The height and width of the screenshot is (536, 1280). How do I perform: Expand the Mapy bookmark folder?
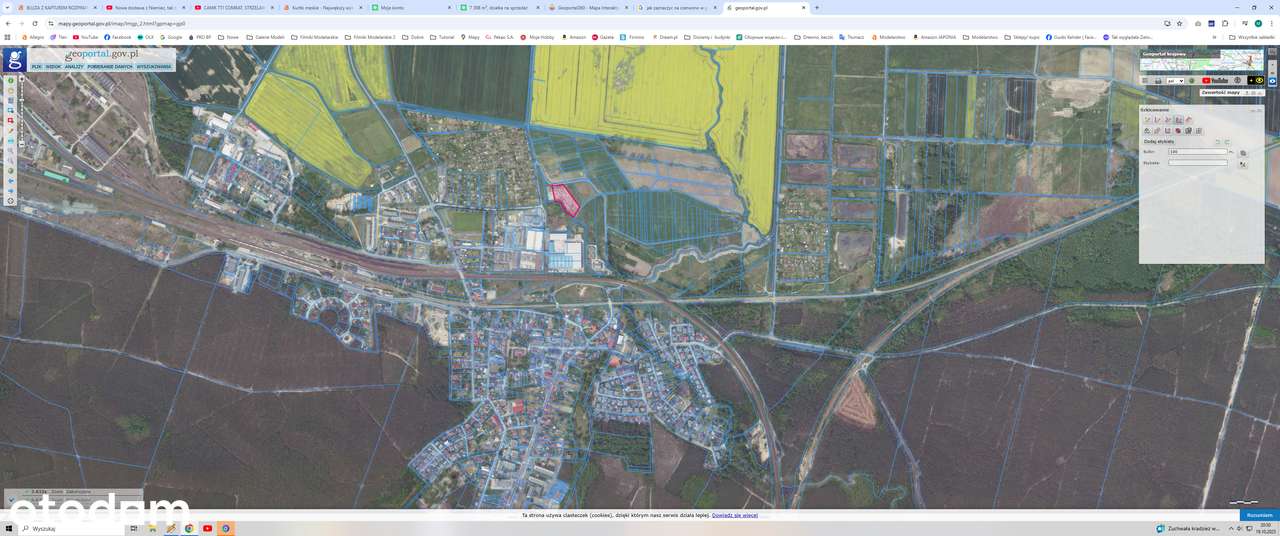[x=471, y=37]
